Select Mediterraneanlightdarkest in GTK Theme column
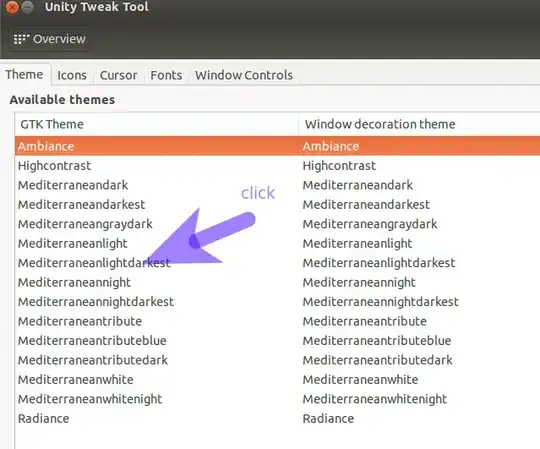Image resolution: width=540 pixels, height=449 pixels. tap(94, 263)
